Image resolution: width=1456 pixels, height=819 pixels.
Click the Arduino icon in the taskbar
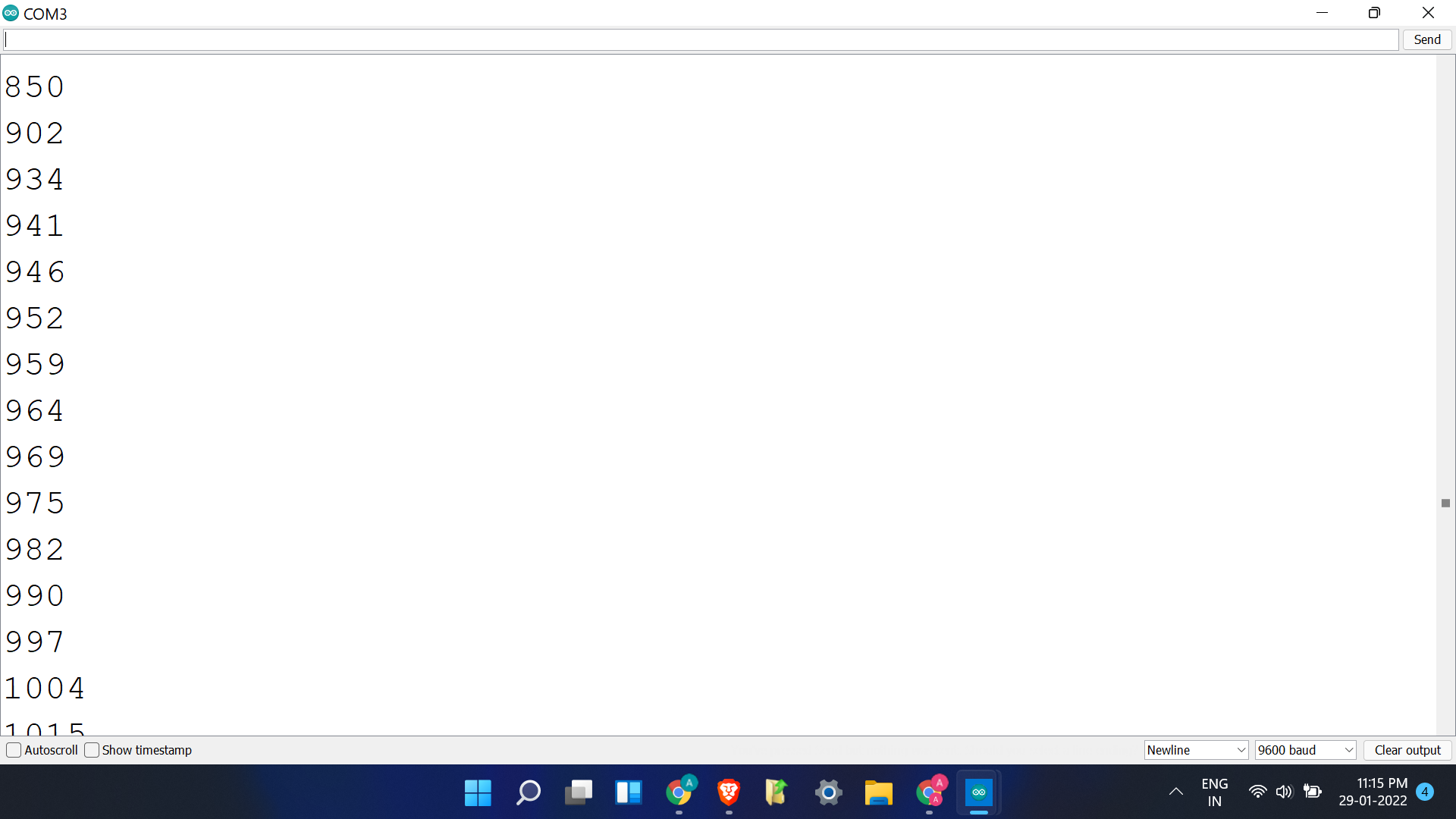978,792
